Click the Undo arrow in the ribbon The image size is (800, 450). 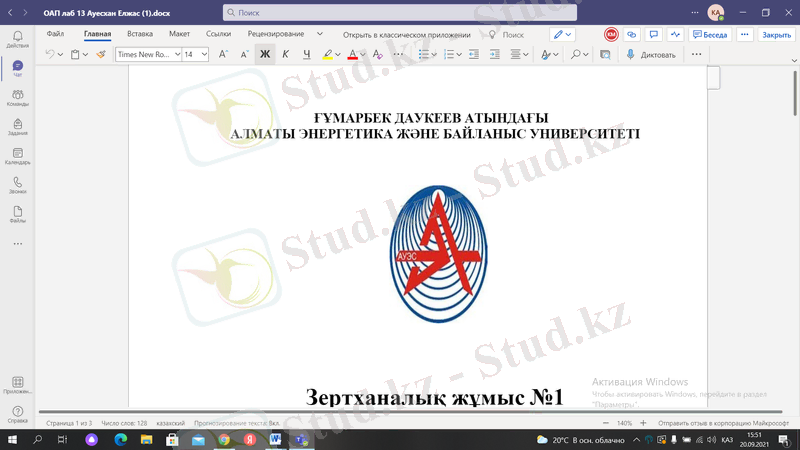(x=50, y=55)
